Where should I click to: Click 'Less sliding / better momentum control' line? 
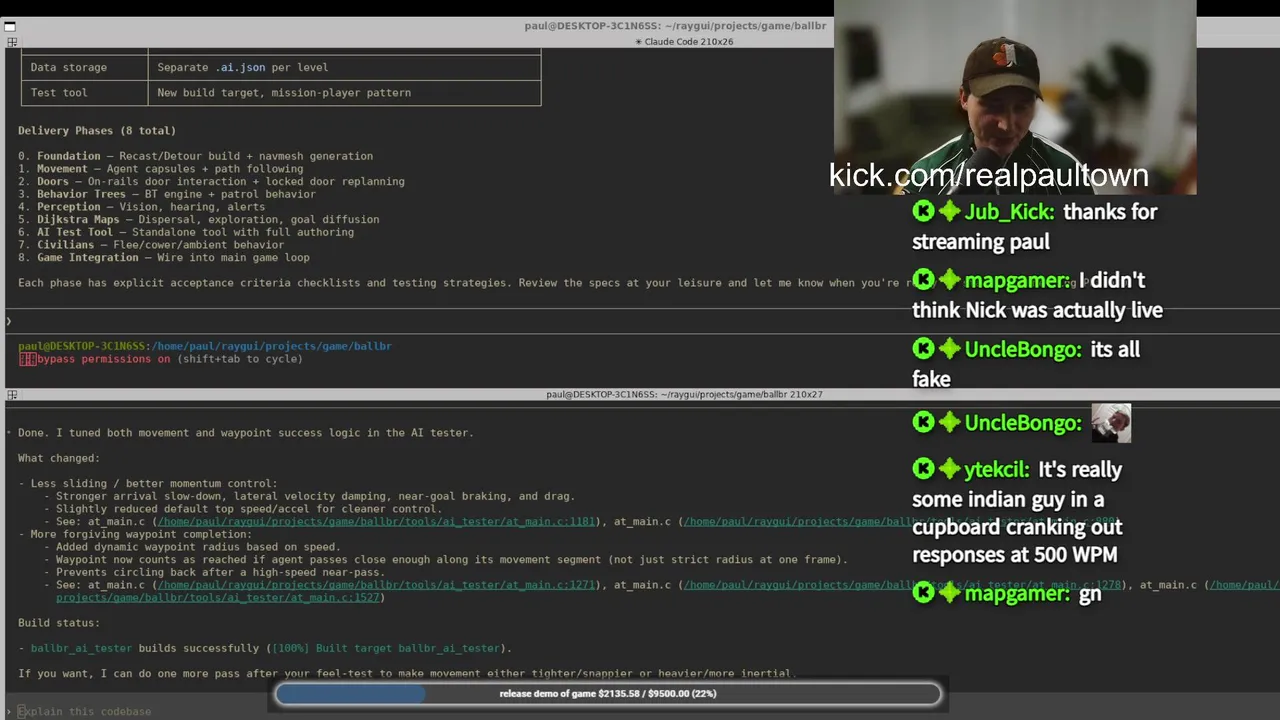(147, 484)
